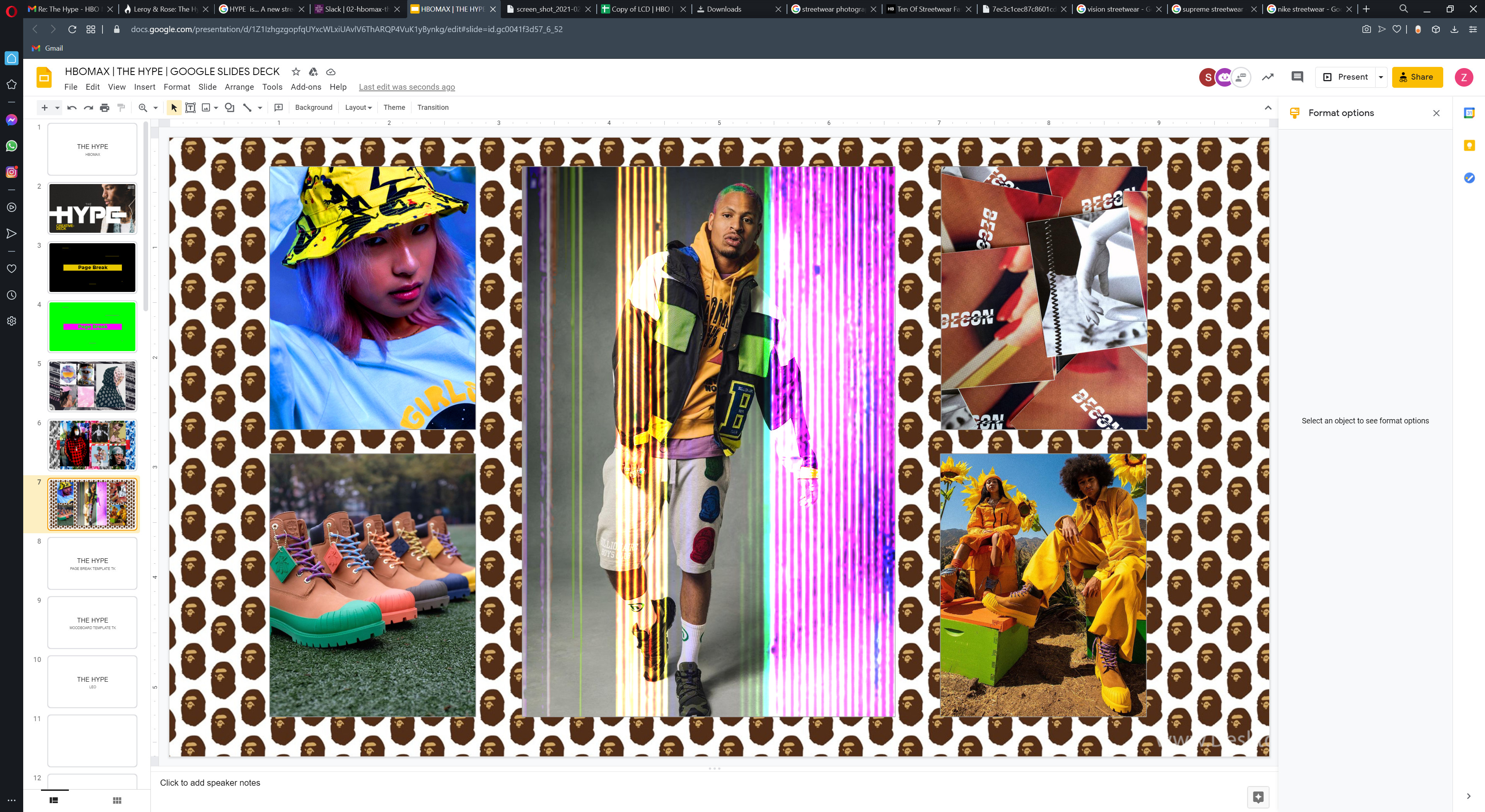Collapse the menus with the toolbar chevron

1268,107
